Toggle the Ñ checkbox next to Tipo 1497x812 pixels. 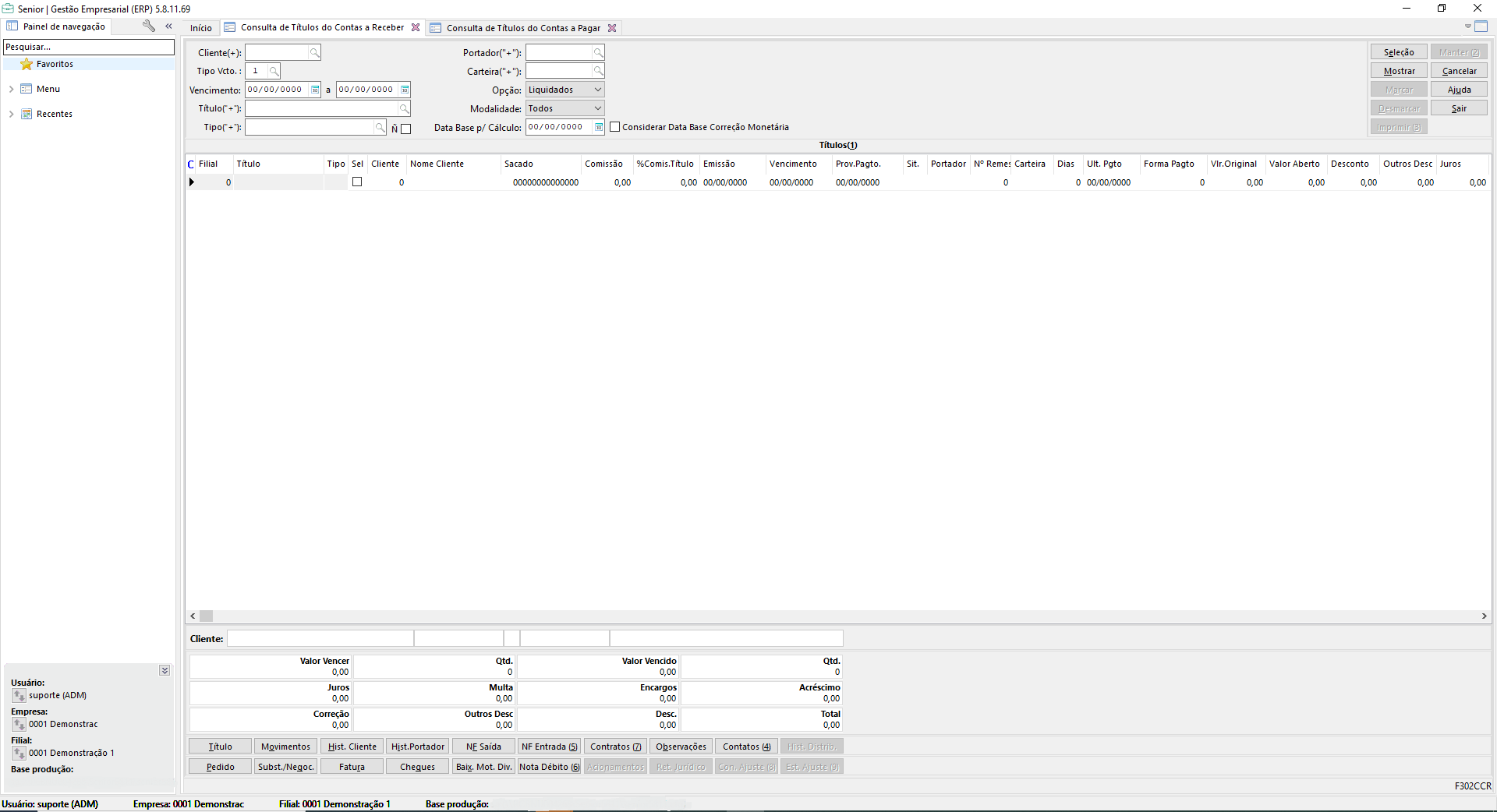click(405, 129)
